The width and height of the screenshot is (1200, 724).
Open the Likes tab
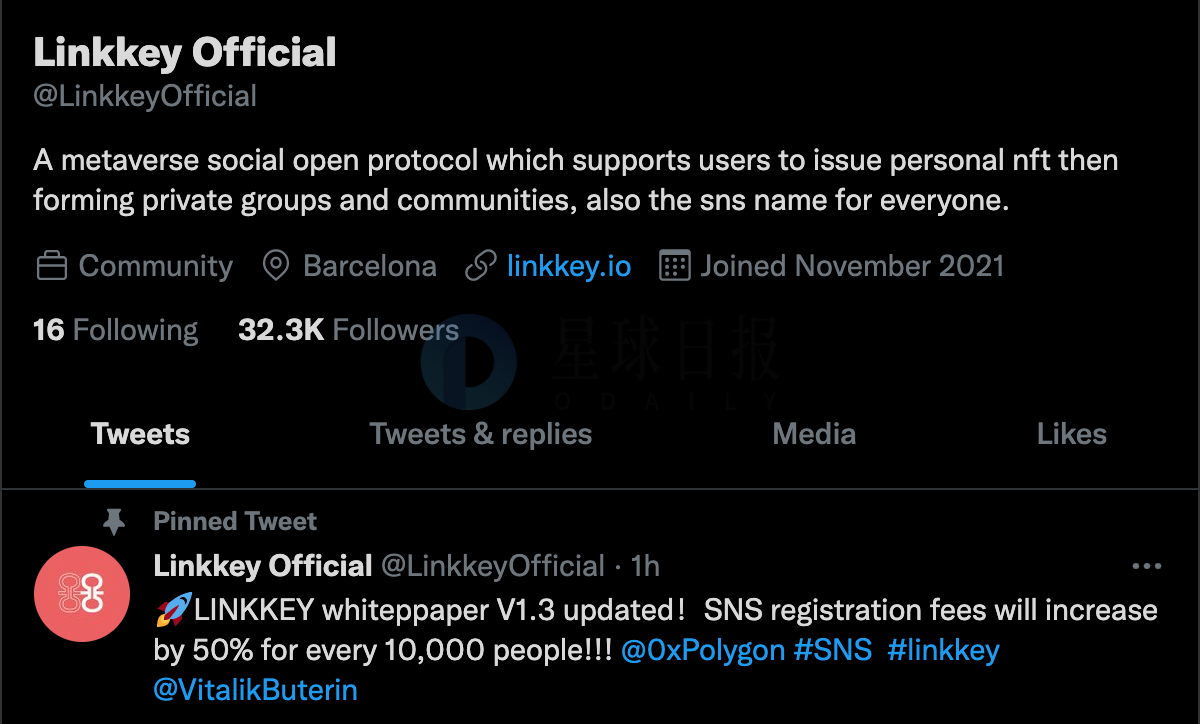[x=1072, y=434]
